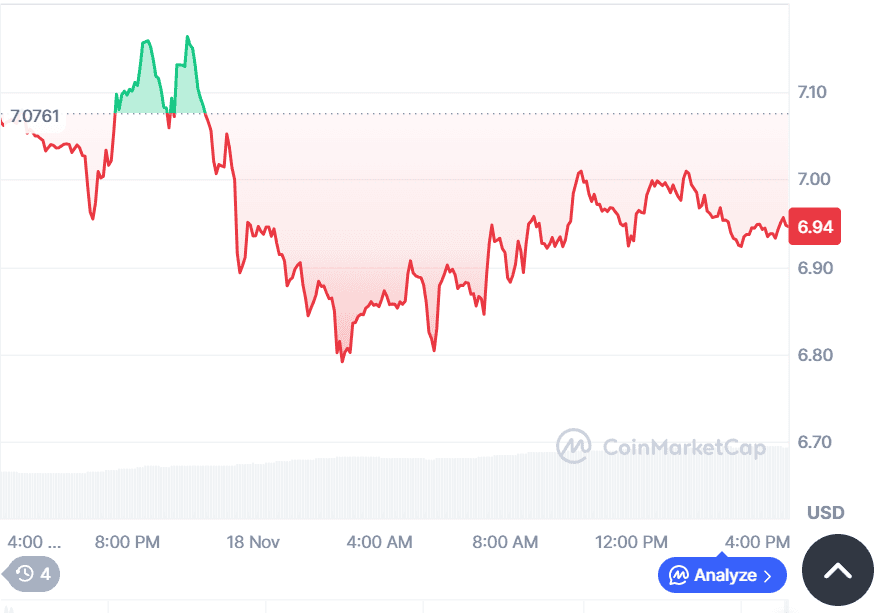Click the red 6.94 current price tag

tap(815, 227)
